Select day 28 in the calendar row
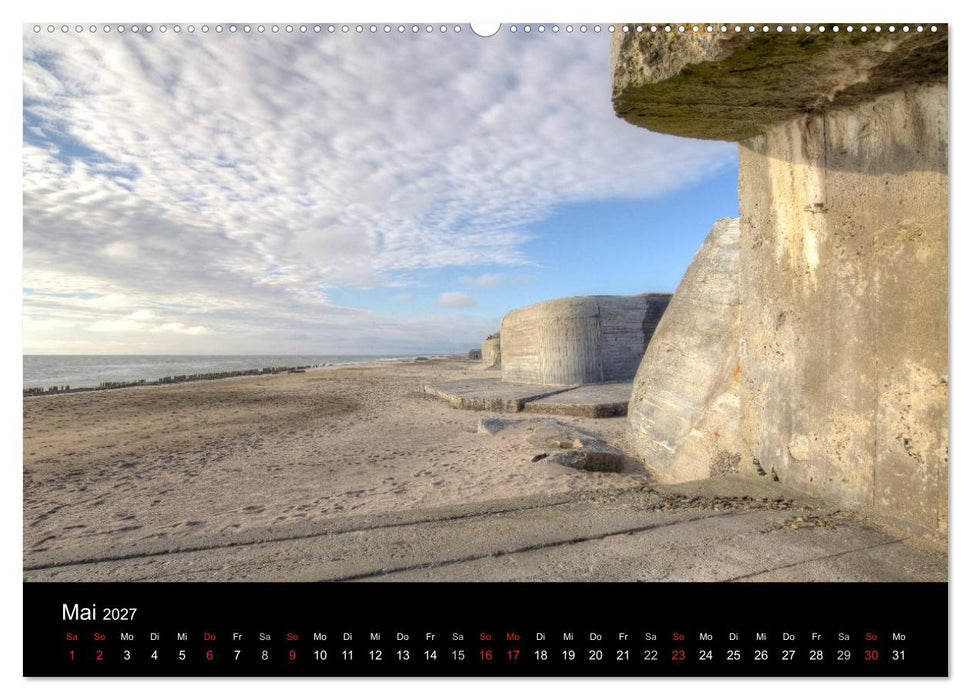This screenshot has height=700, width=971. [x=816, y=655]
